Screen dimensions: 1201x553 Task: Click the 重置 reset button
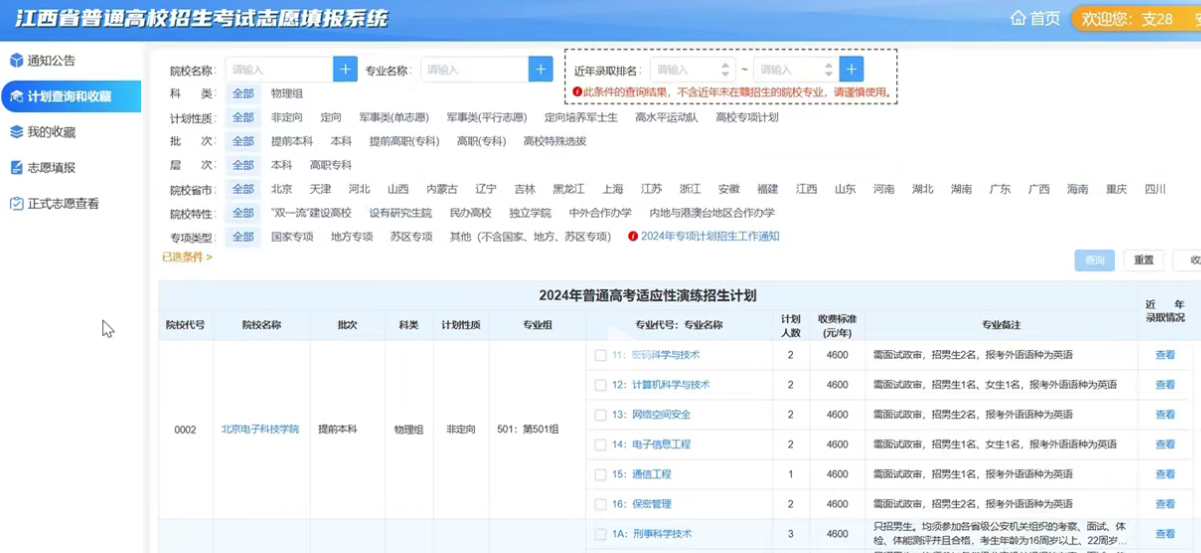coord(1143,260)
